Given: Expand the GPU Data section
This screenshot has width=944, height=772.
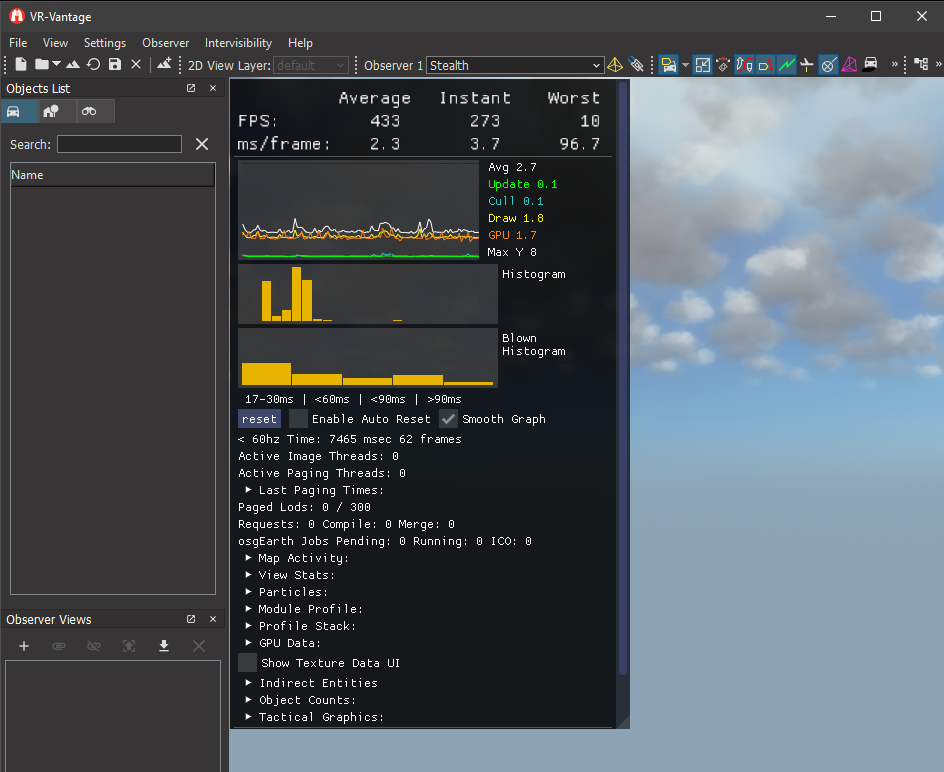Looking at the screenshot, I should point(249,643).
